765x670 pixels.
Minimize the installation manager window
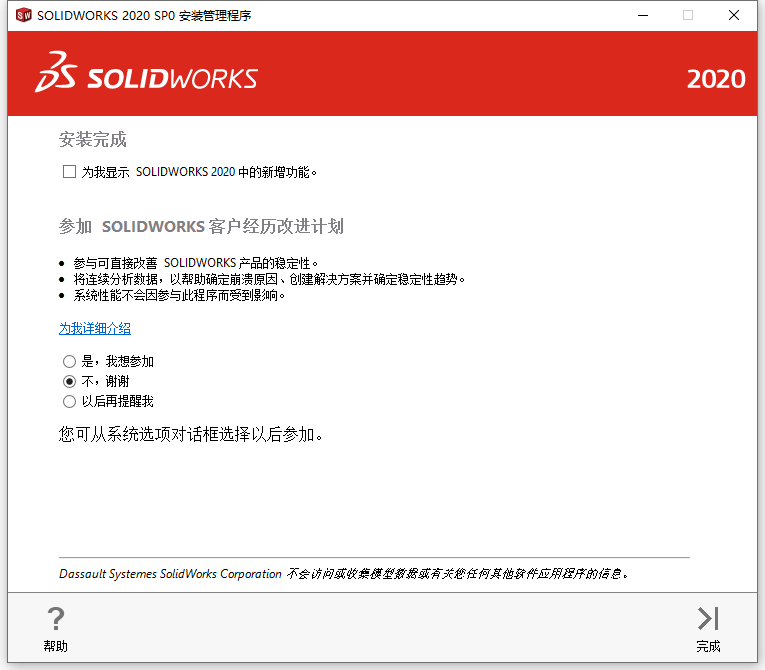point(643,16)
